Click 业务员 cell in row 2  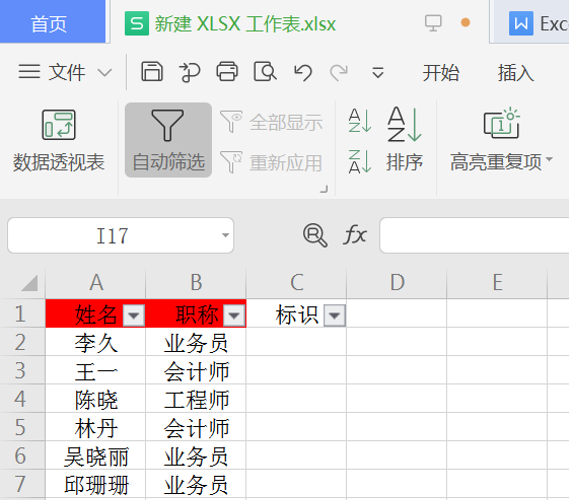(196, 342)
